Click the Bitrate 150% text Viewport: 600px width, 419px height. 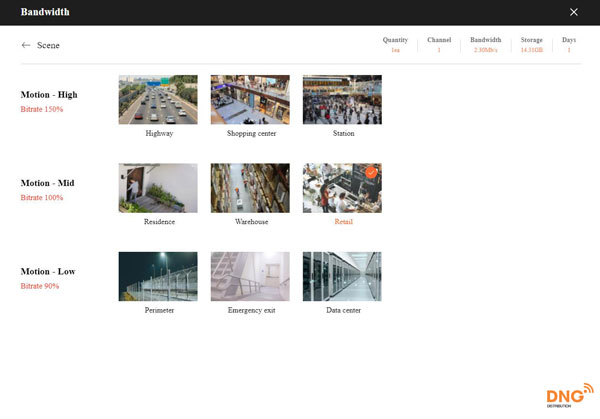click(x=42, y=109)
